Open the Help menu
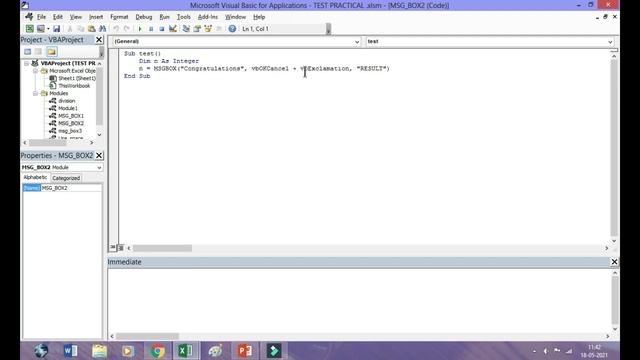The width and height of the screenshot is (640, 360). (259, 17)
